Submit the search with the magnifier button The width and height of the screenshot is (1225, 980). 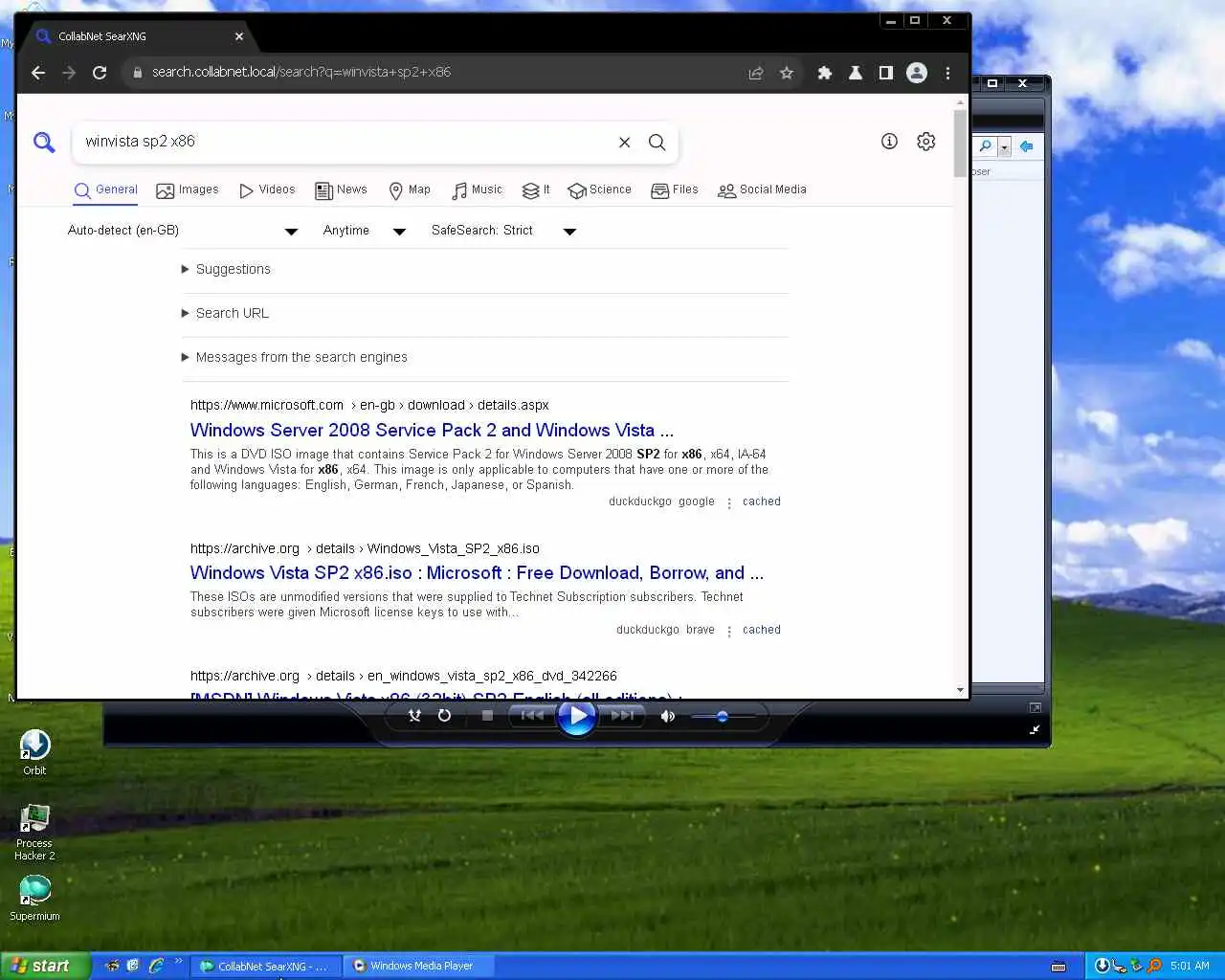click(657, 142)
